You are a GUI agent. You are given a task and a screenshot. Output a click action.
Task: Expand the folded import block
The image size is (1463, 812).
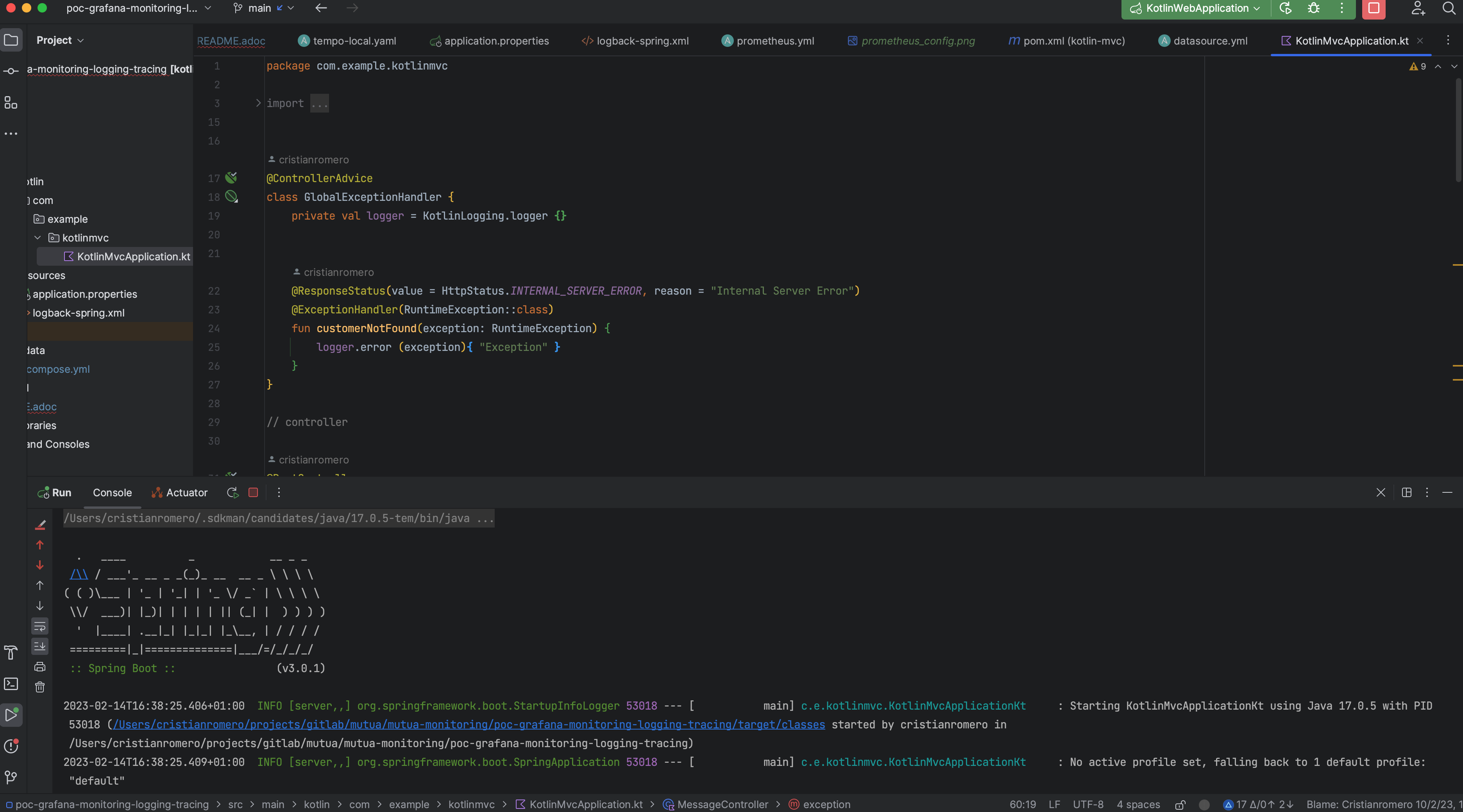258,103
